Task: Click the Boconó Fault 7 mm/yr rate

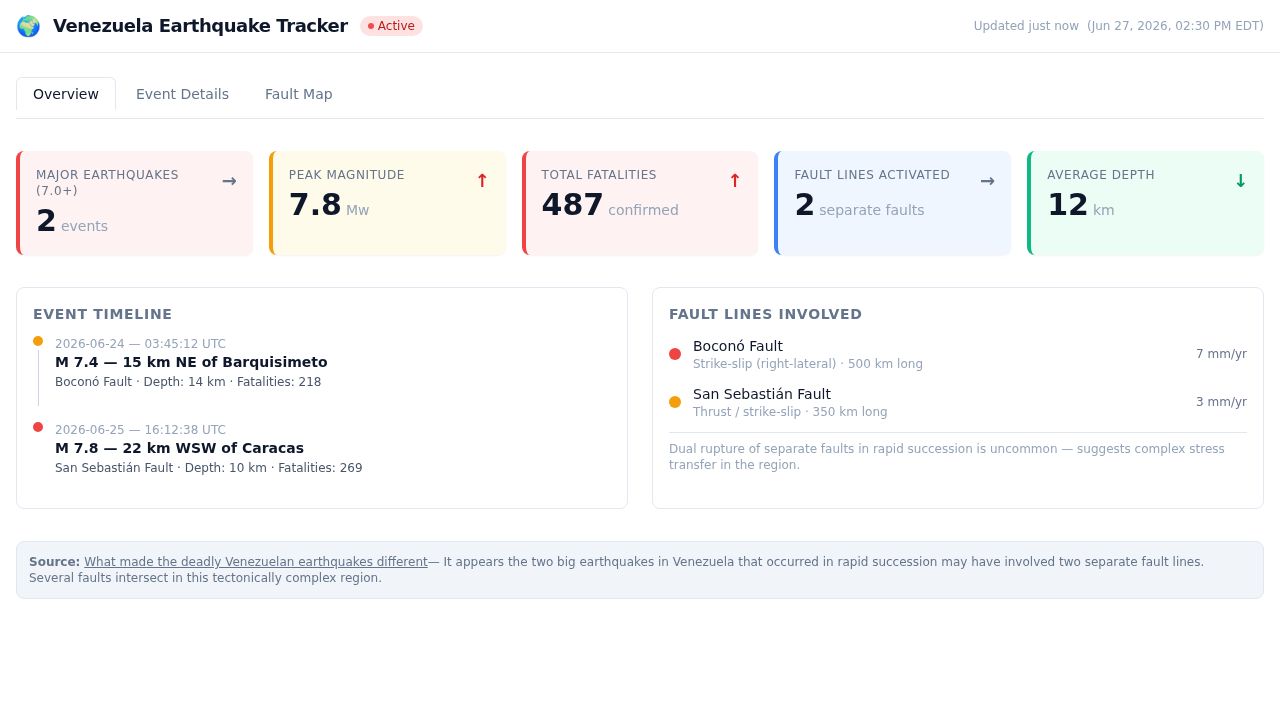Action: click(x=1221, y=354)
